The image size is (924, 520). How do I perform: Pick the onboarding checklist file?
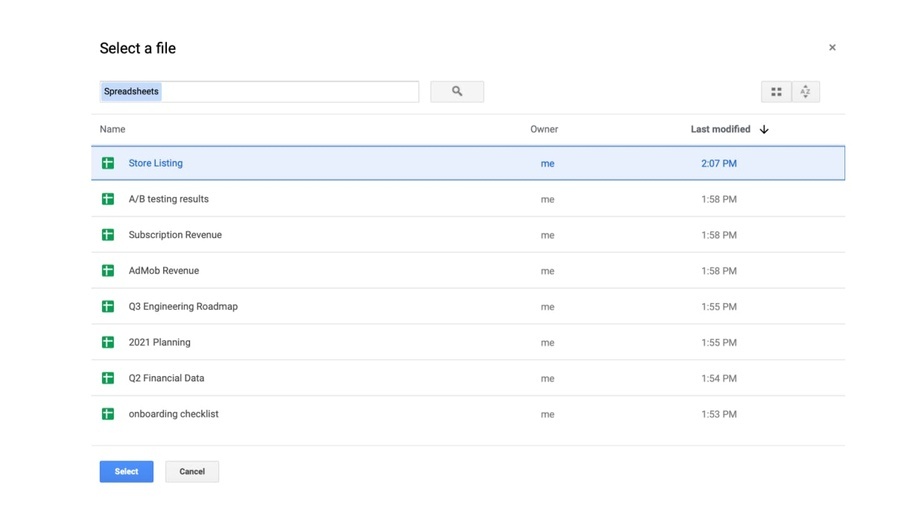pyautogui.click(x=173, y=414)
